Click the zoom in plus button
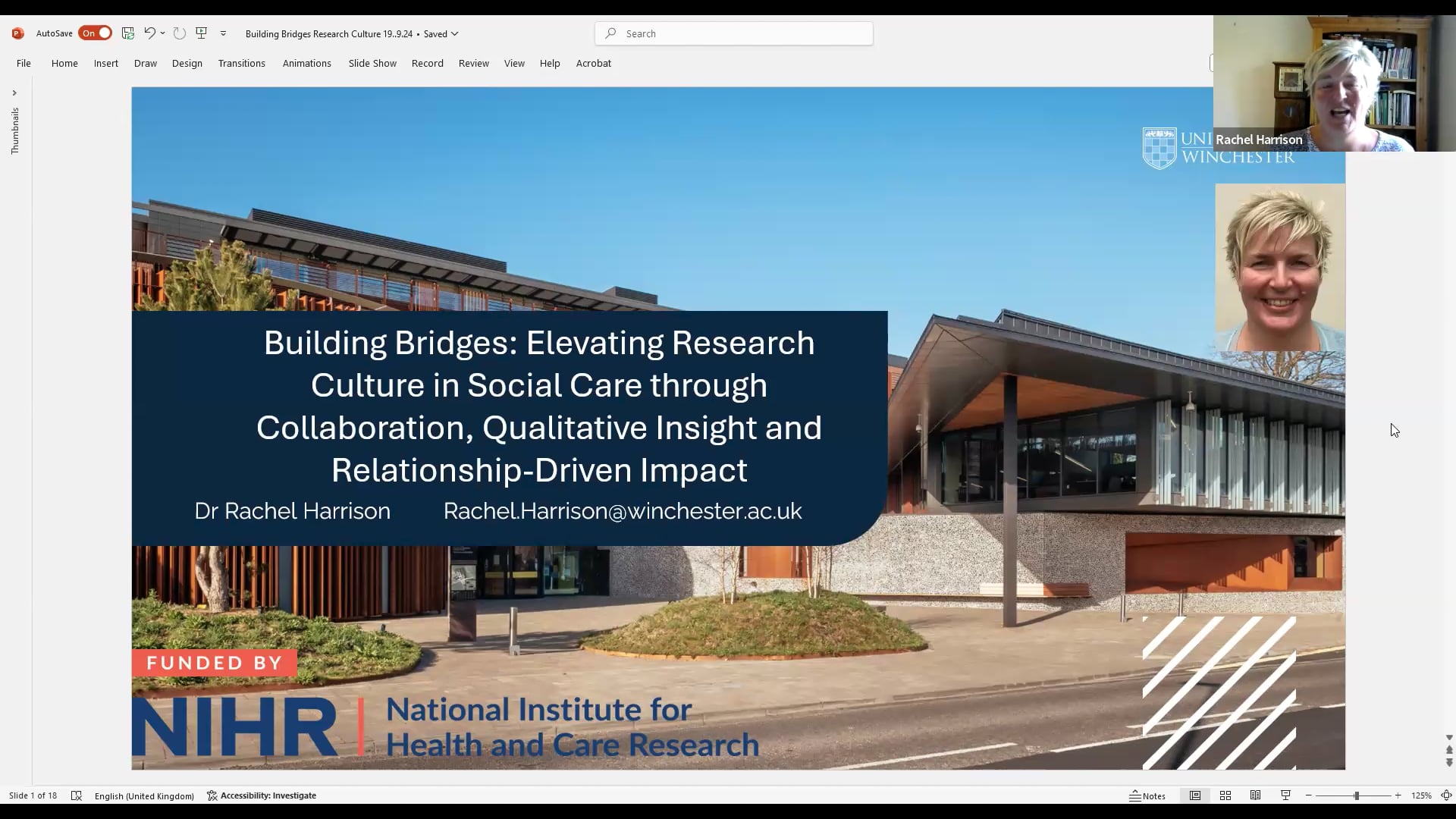Image resolution: width=1456 pixels, height=819 pixels. click(1398, 795)
